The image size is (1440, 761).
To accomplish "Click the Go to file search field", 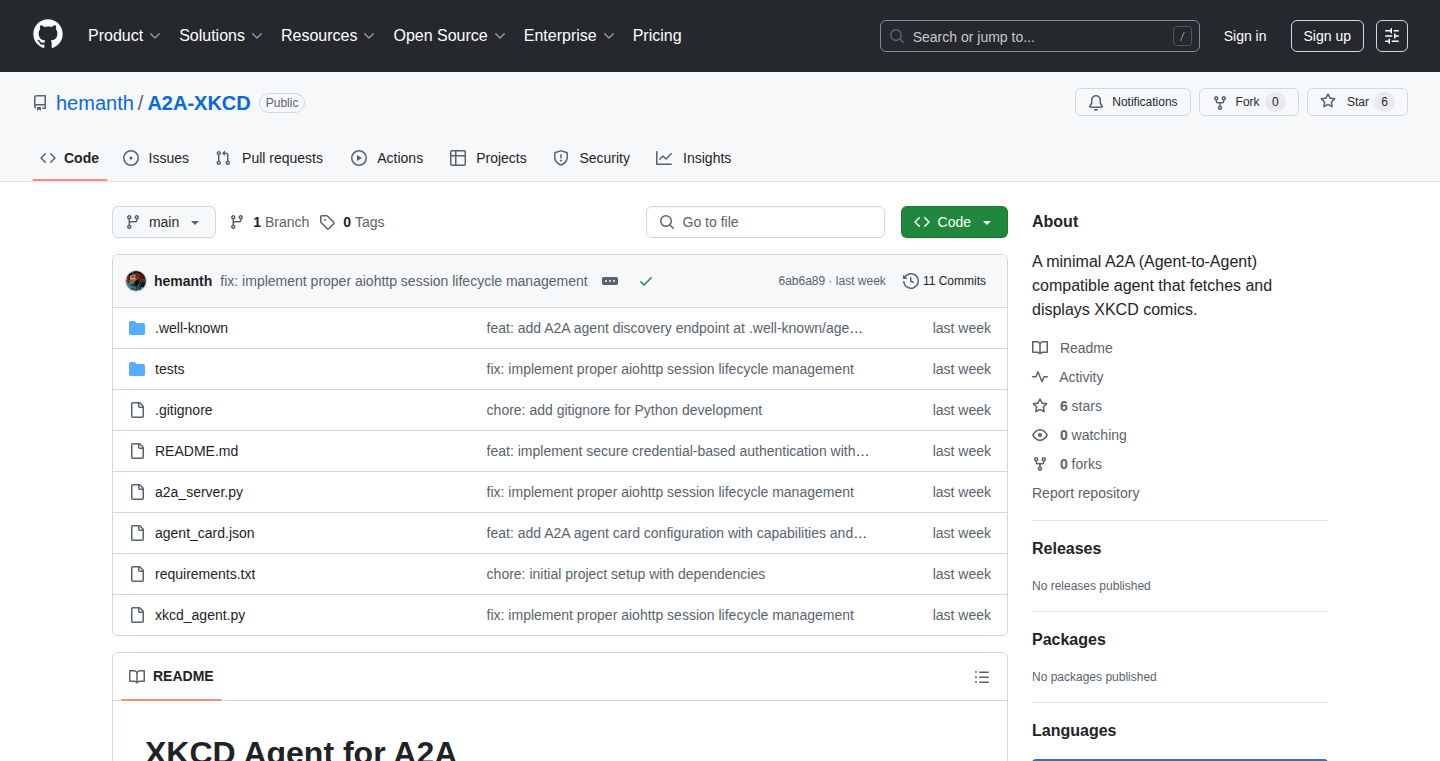I will [765, 222].
